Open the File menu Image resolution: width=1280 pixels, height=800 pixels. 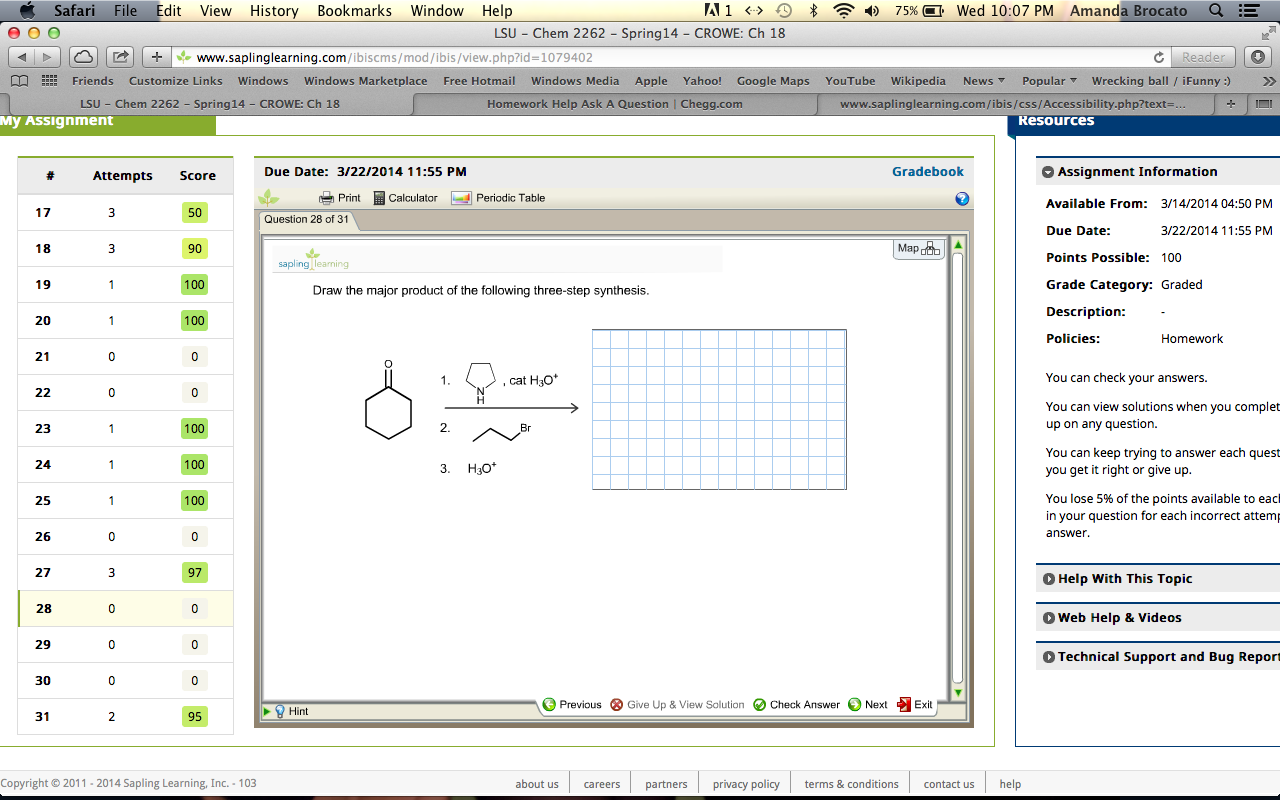125,11
